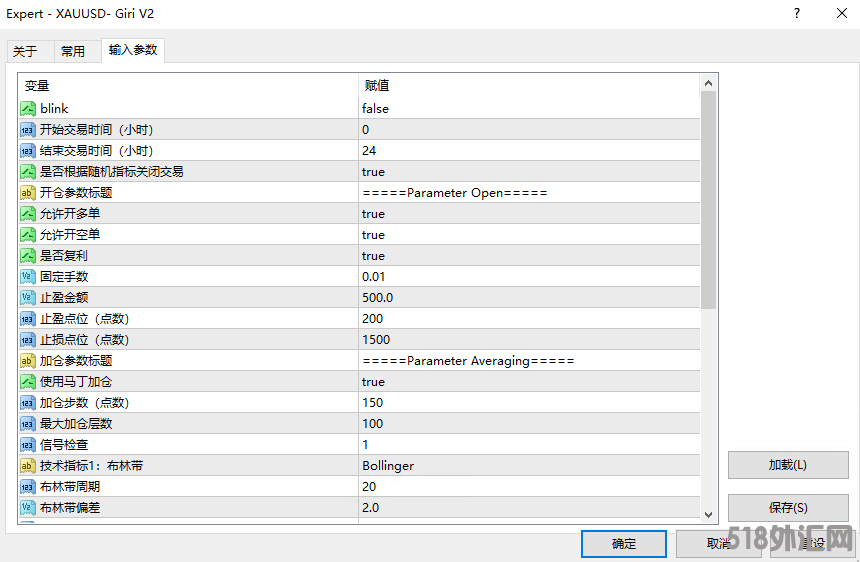Click the scrollbar up arrow
Image resolution: width=860 pixels, height=562 pixels.
[x=708, y=83]
